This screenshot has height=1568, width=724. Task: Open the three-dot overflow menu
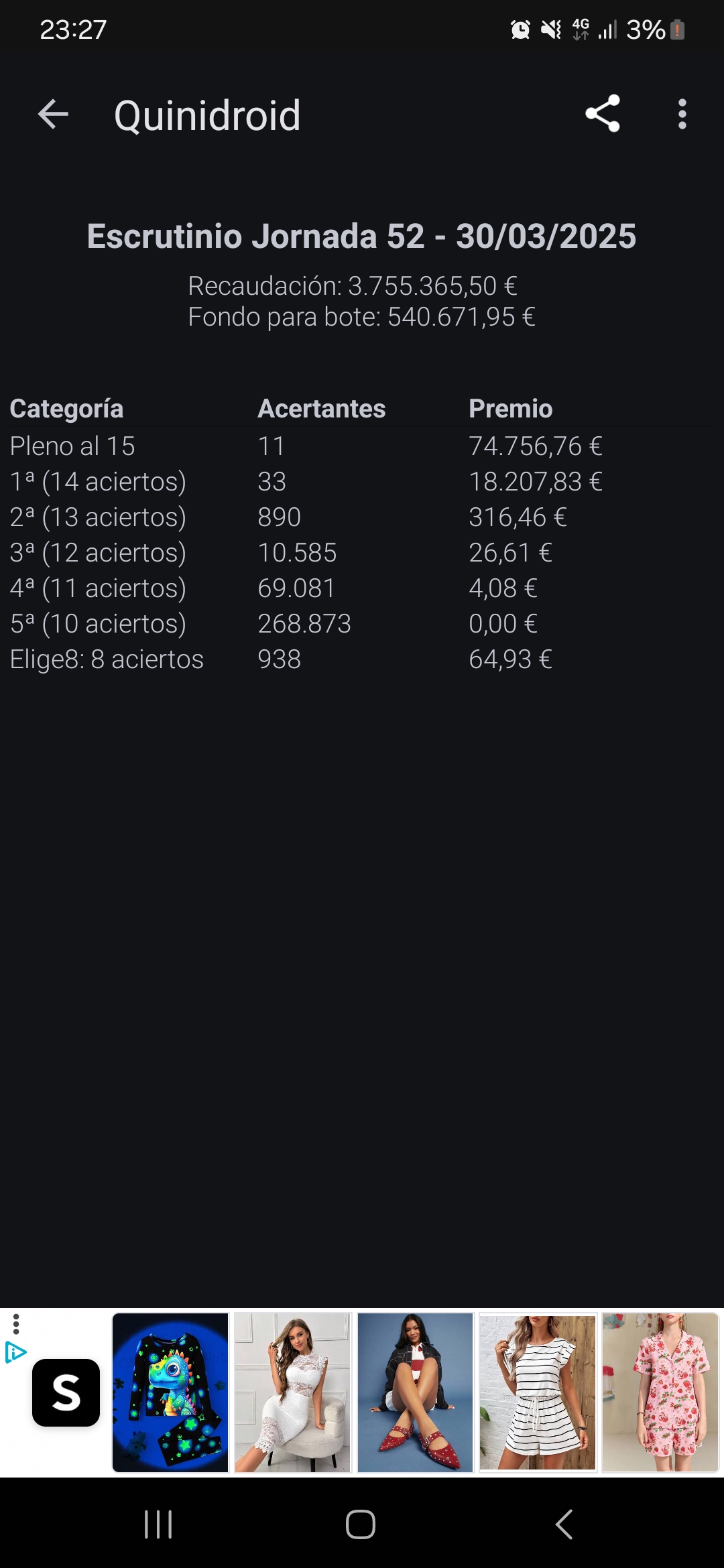click(x=682, y=115)
